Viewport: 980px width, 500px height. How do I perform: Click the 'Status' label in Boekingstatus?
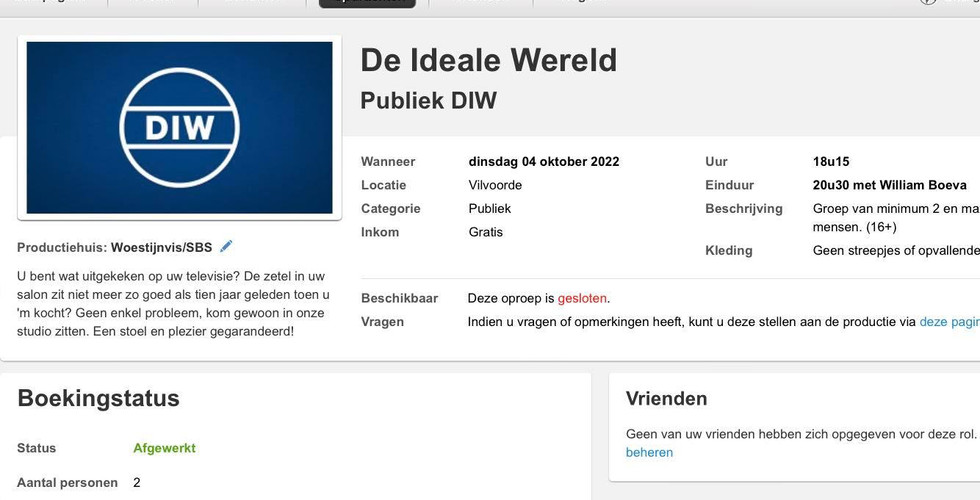36,448
